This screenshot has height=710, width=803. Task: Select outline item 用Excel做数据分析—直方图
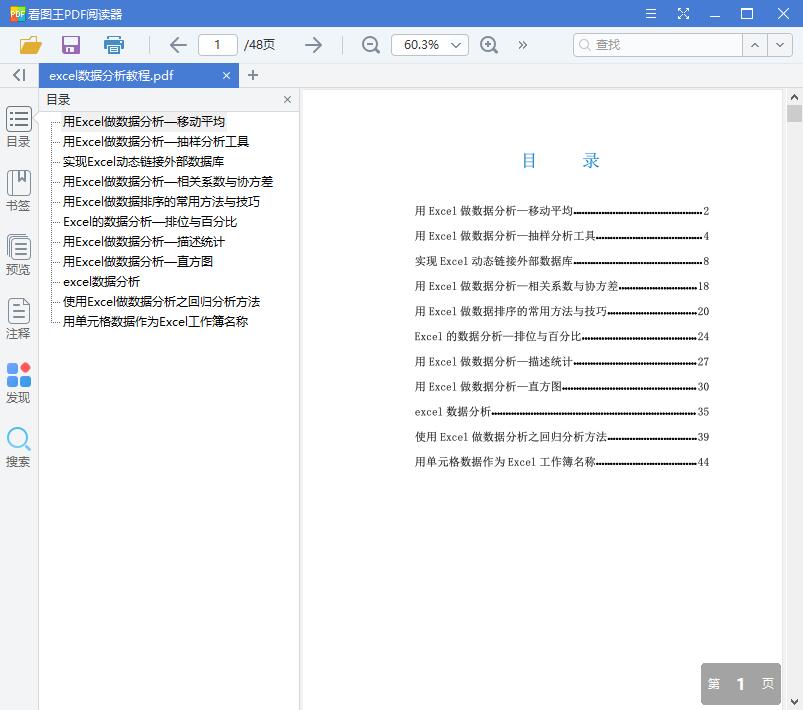tap(138, 262)
